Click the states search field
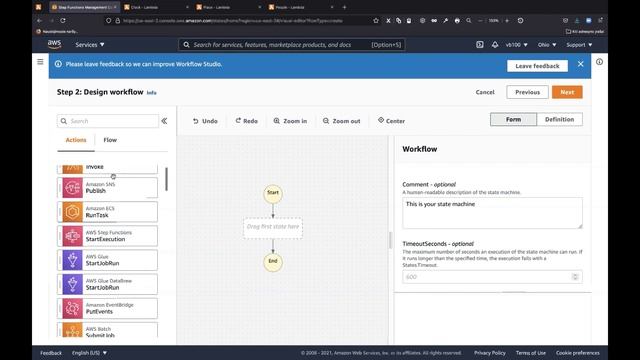Viewport: 640px width, 360px height. coord(108,121)
